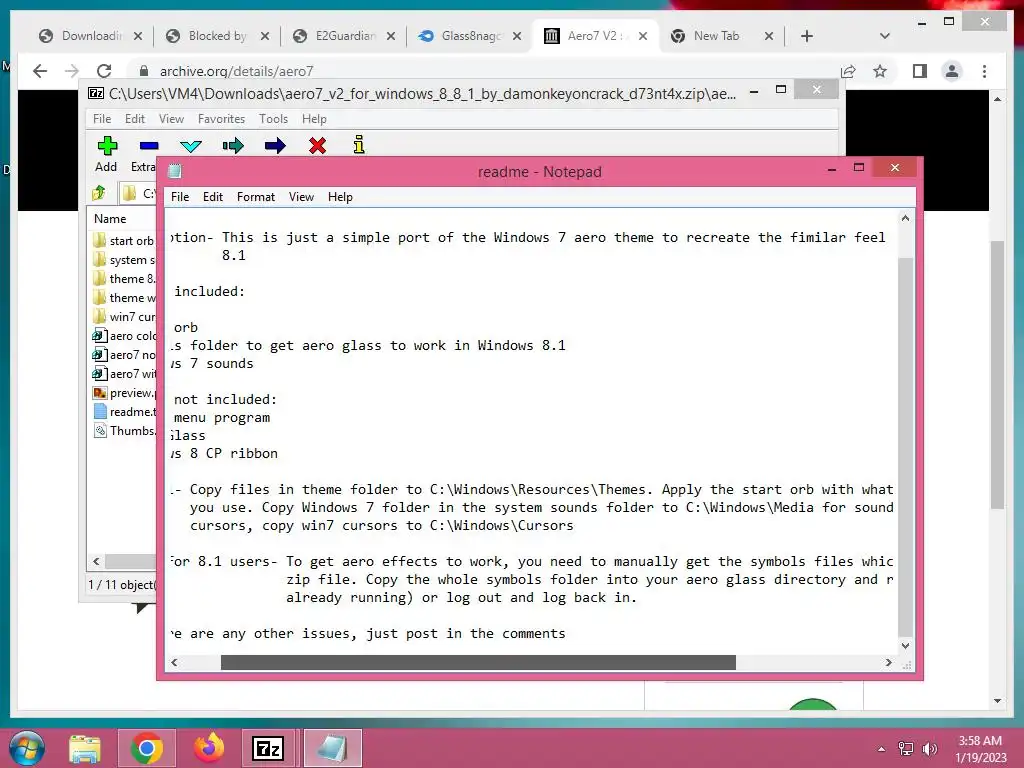Select the readme text file in 7-Zip list
Image resolution: width=1024 pixels, height=768 pixels.
coord(124,411)
